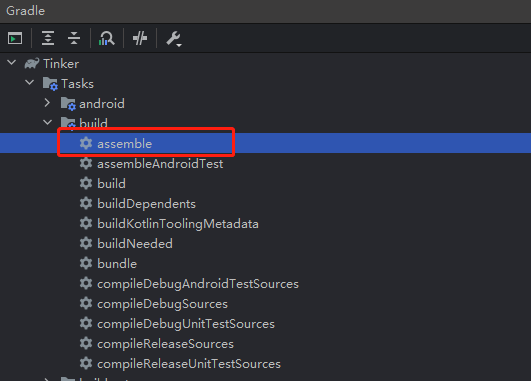Screen dimensions: 531x381
Task: Click the android folder icon
Action: point(68,104)
